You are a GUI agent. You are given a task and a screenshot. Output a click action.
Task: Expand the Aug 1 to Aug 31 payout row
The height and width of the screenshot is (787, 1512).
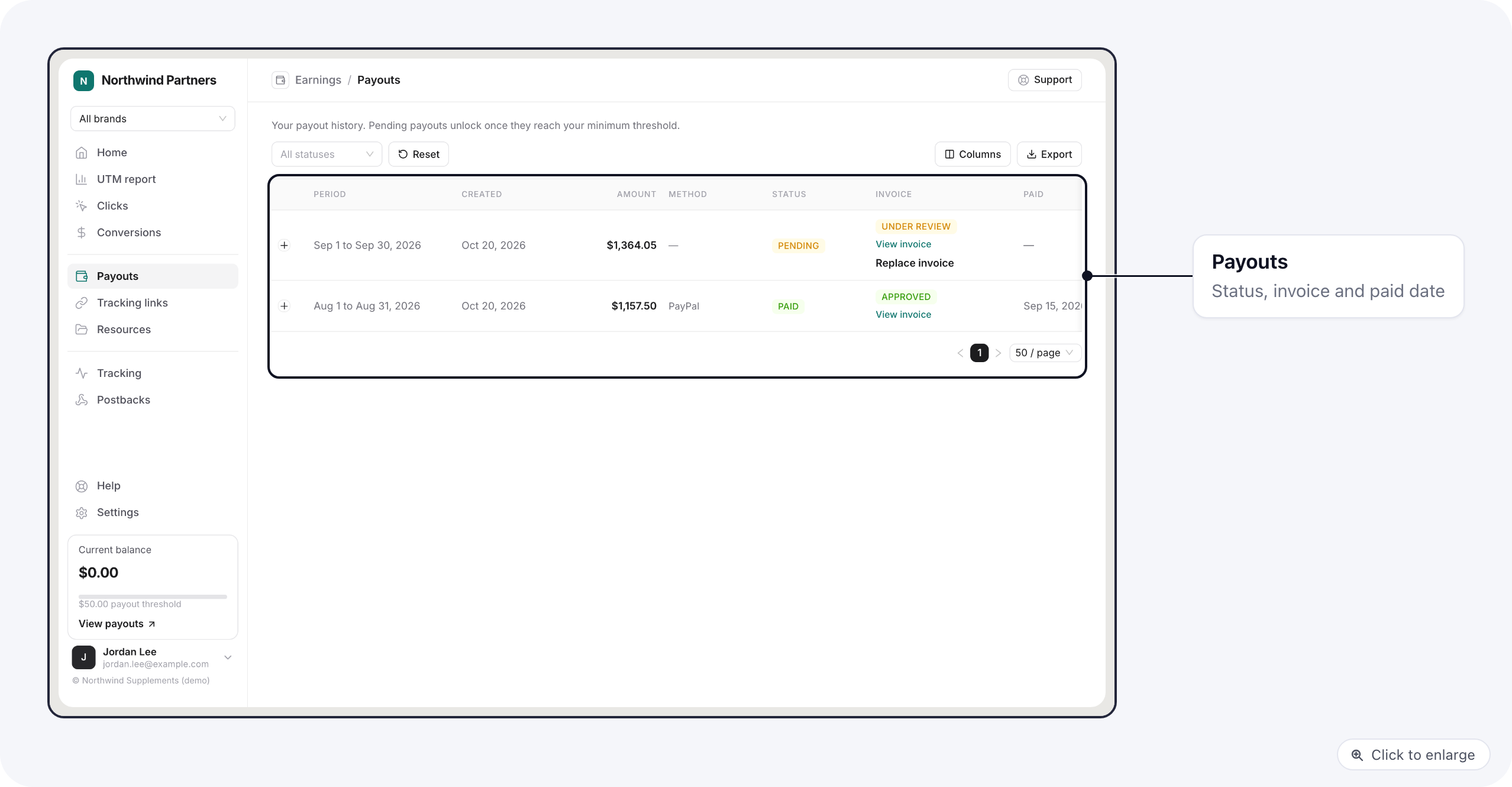(x=285, y=306)
